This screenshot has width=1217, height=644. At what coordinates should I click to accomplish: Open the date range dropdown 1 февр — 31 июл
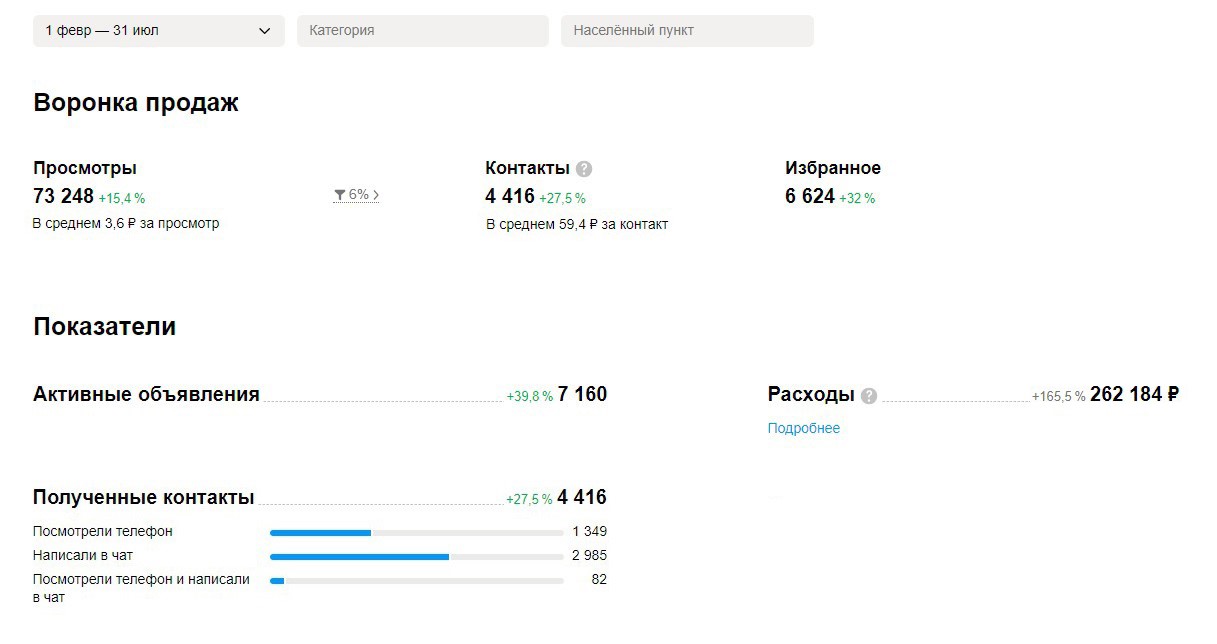coord(158,31)
